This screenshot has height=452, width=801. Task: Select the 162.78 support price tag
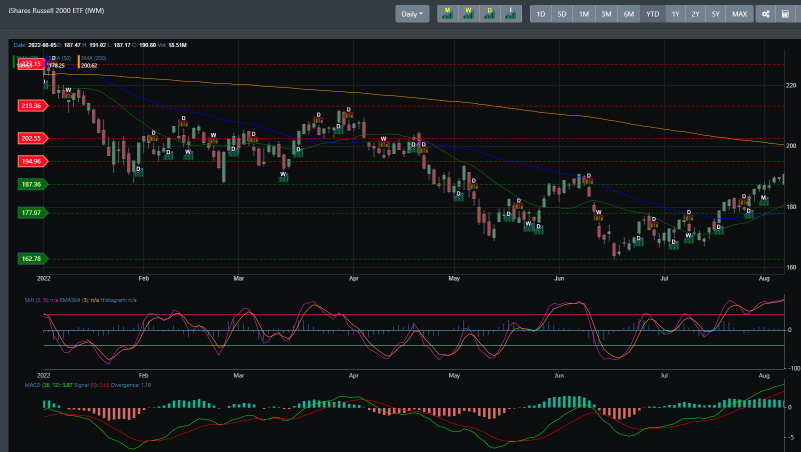pyautogui.click(x=32, y=259)
